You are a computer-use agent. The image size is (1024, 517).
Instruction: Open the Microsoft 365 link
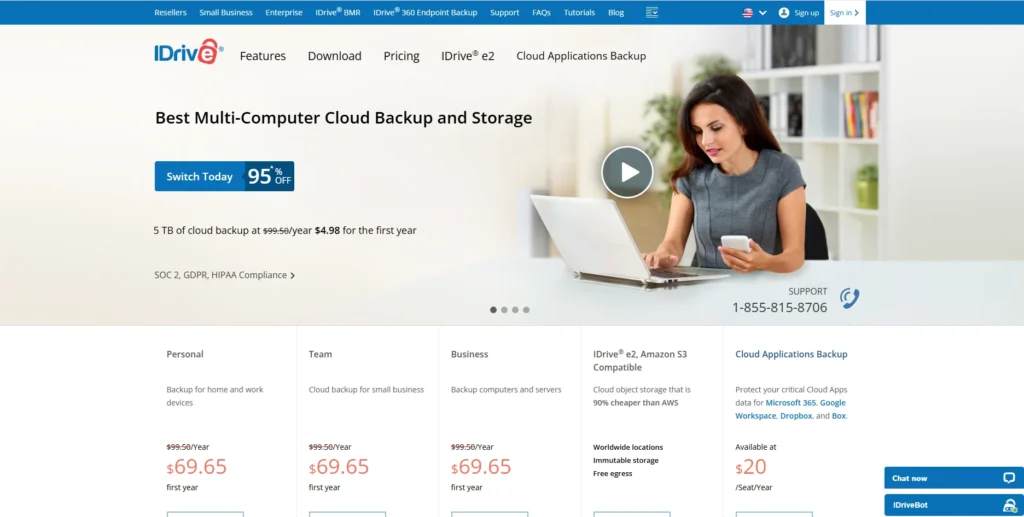(x=791, y=403)
